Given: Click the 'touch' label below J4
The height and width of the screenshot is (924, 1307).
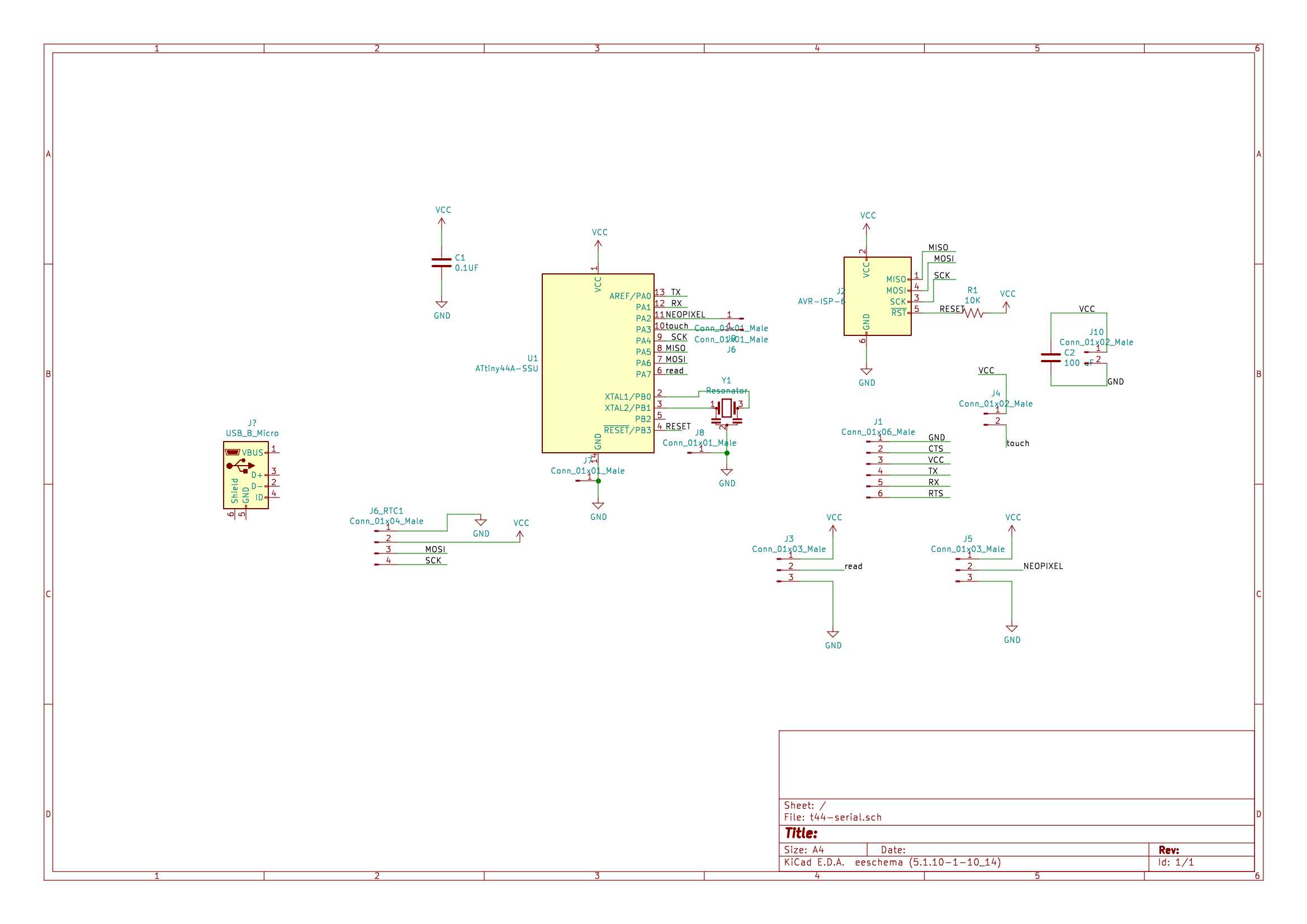Looking at the screenshot, I should (1018, 443).
